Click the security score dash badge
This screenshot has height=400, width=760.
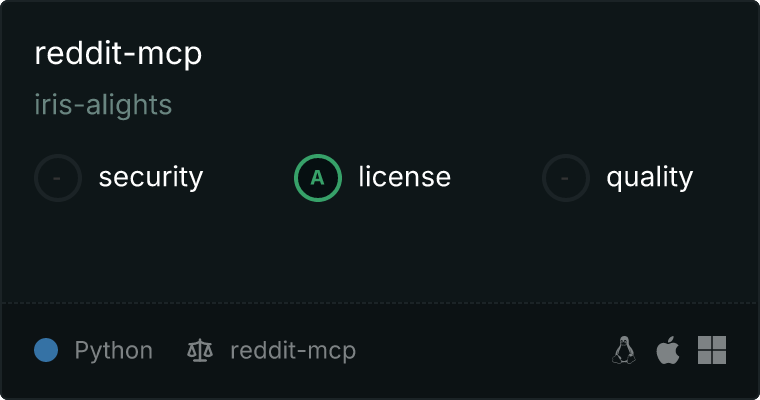point(58,178)
